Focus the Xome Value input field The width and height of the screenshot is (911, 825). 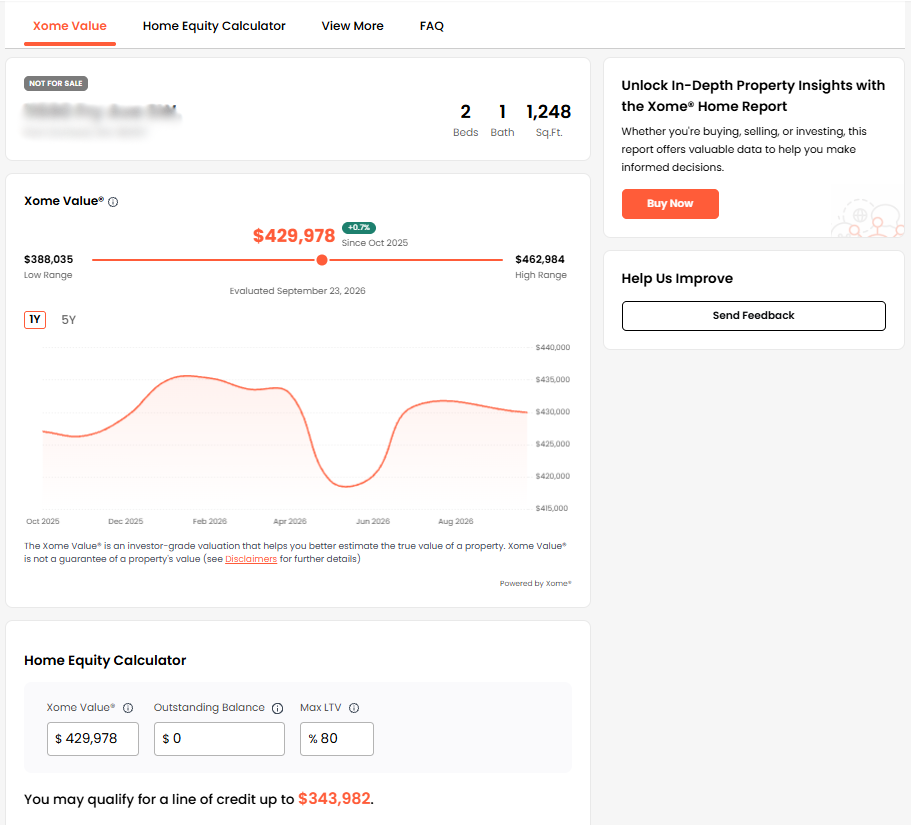[93, 739]
